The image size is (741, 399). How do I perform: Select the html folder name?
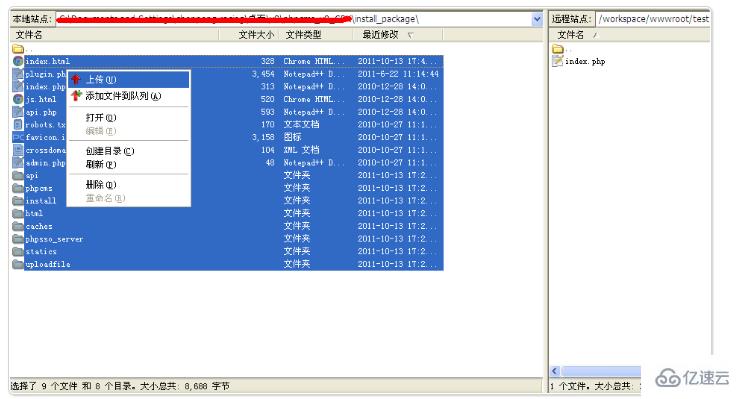tap(34, 213)
